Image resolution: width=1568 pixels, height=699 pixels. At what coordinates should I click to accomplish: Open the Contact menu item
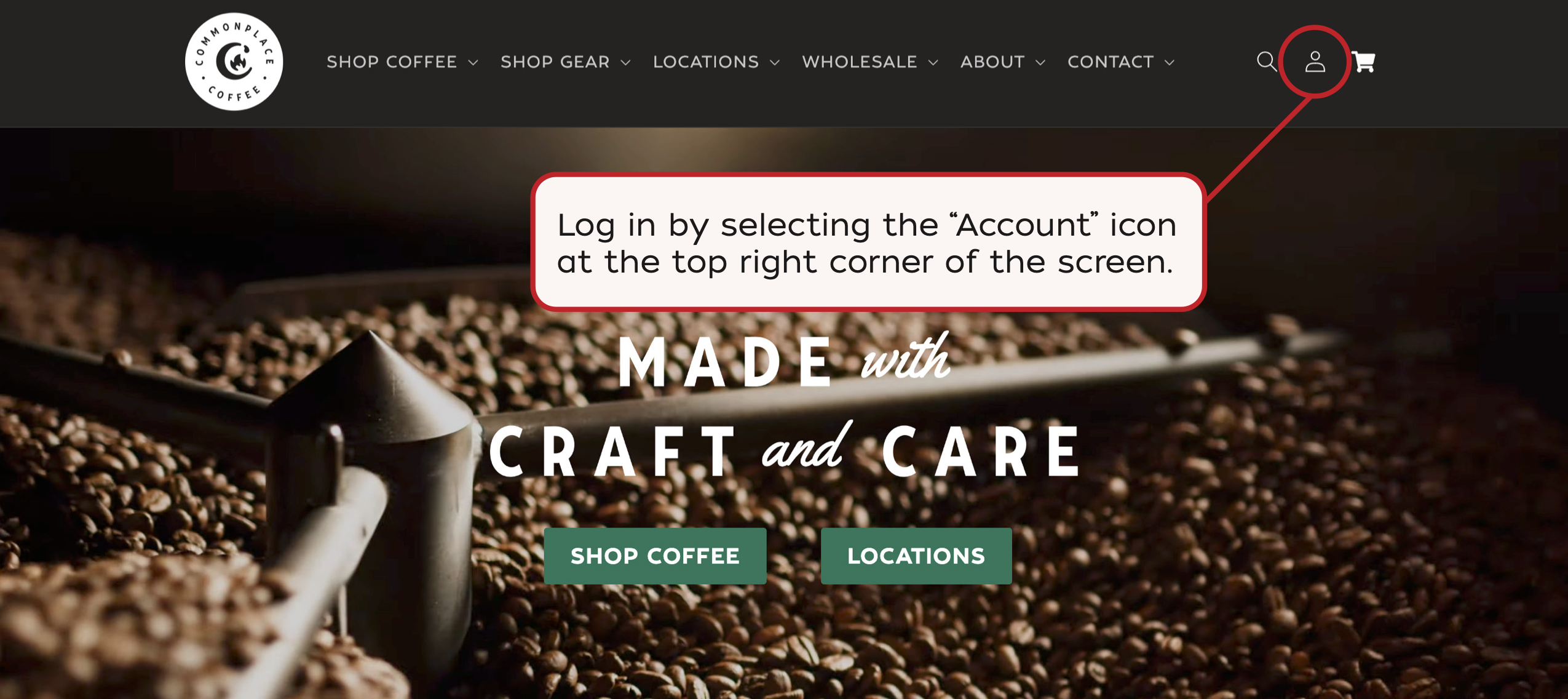click(1111, 62)
